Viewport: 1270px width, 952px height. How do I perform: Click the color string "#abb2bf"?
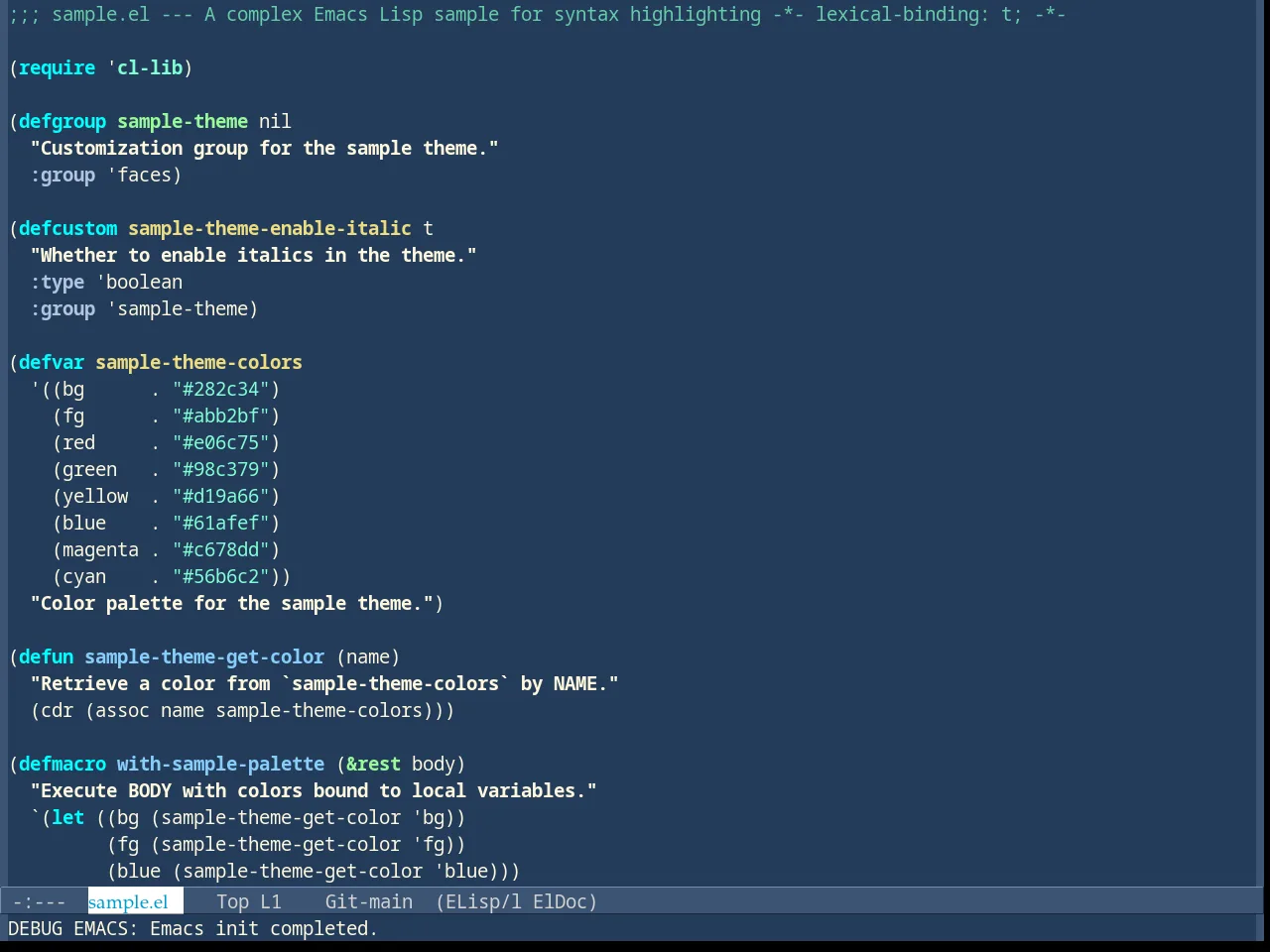221,416
